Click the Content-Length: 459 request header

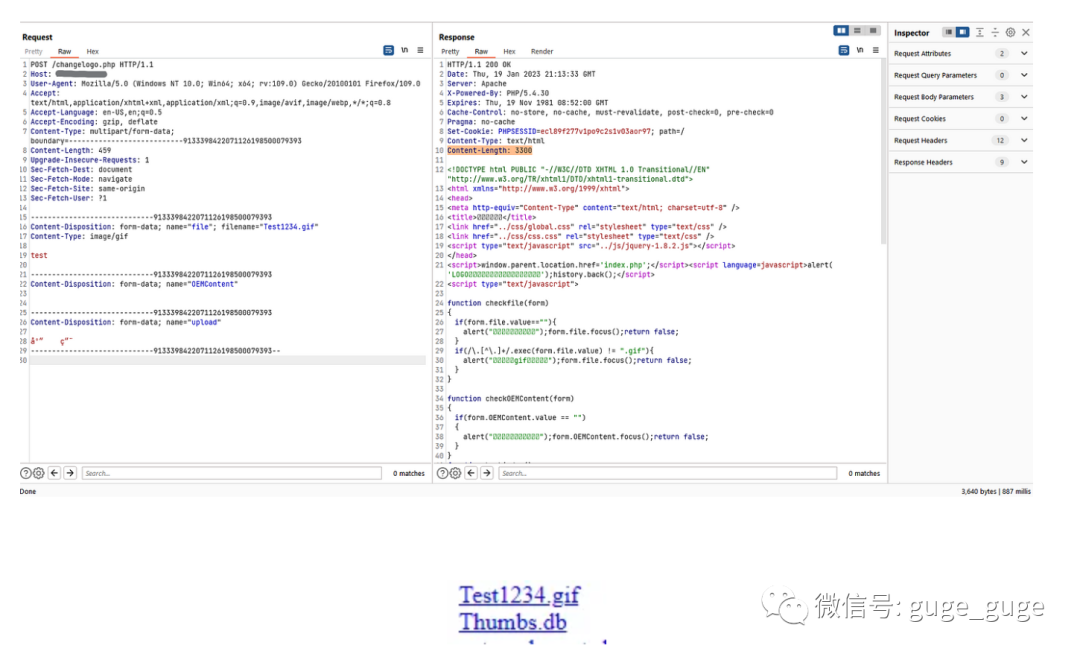pos(70,150)
